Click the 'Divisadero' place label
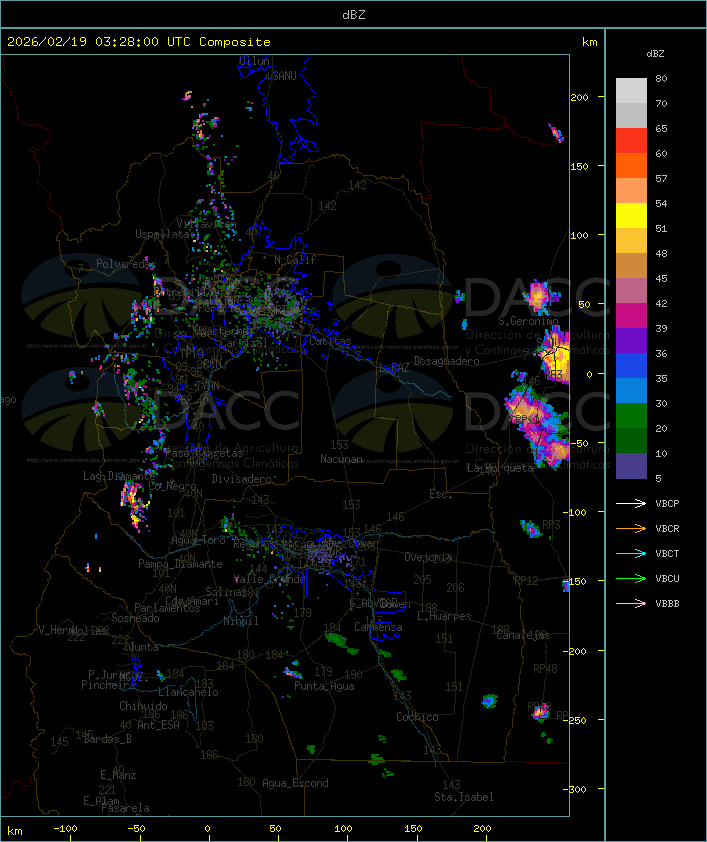Screen dimensions: 707x842 (241, 478)
